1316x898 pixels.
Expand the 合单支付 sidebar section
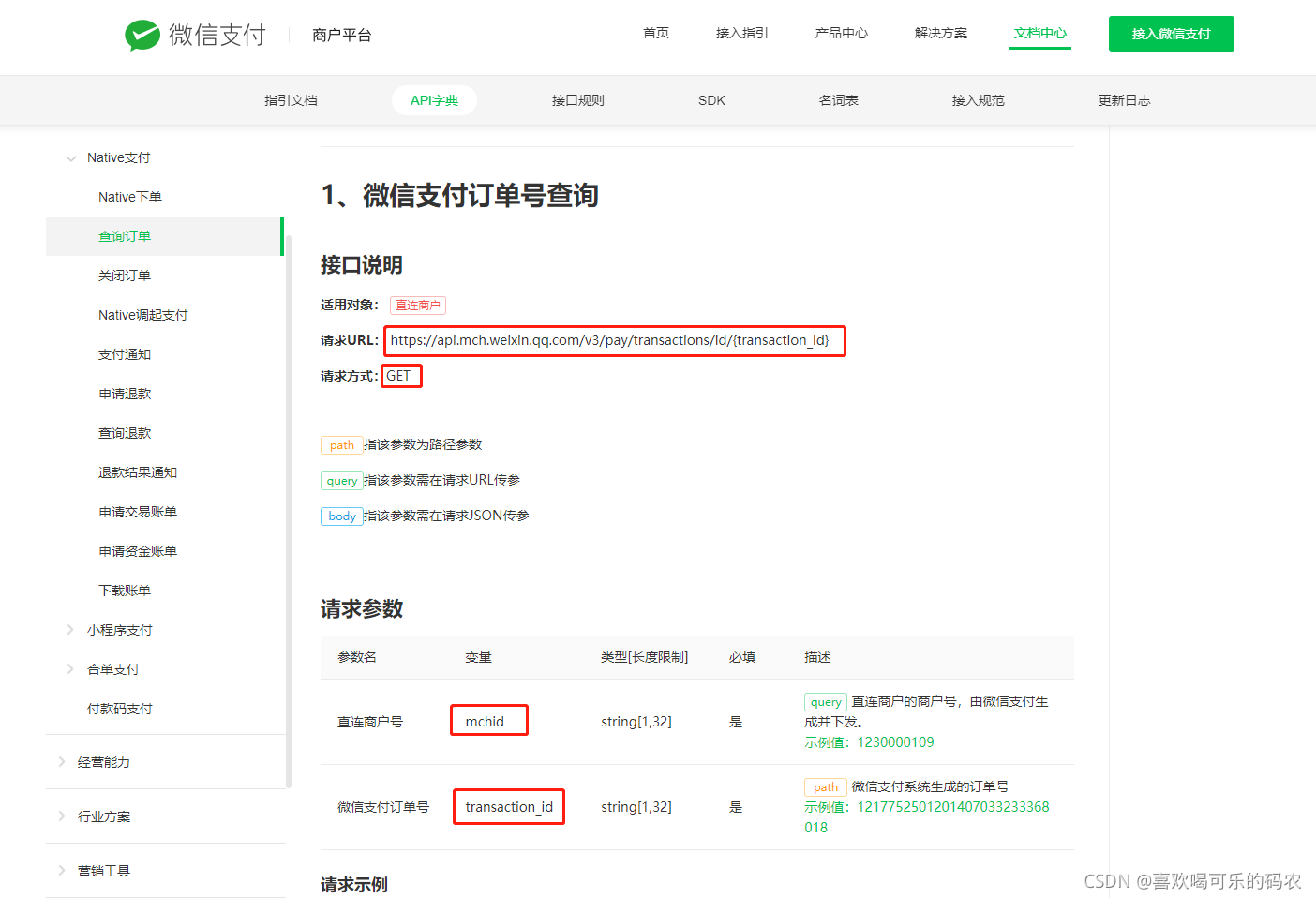coord(70,668)
